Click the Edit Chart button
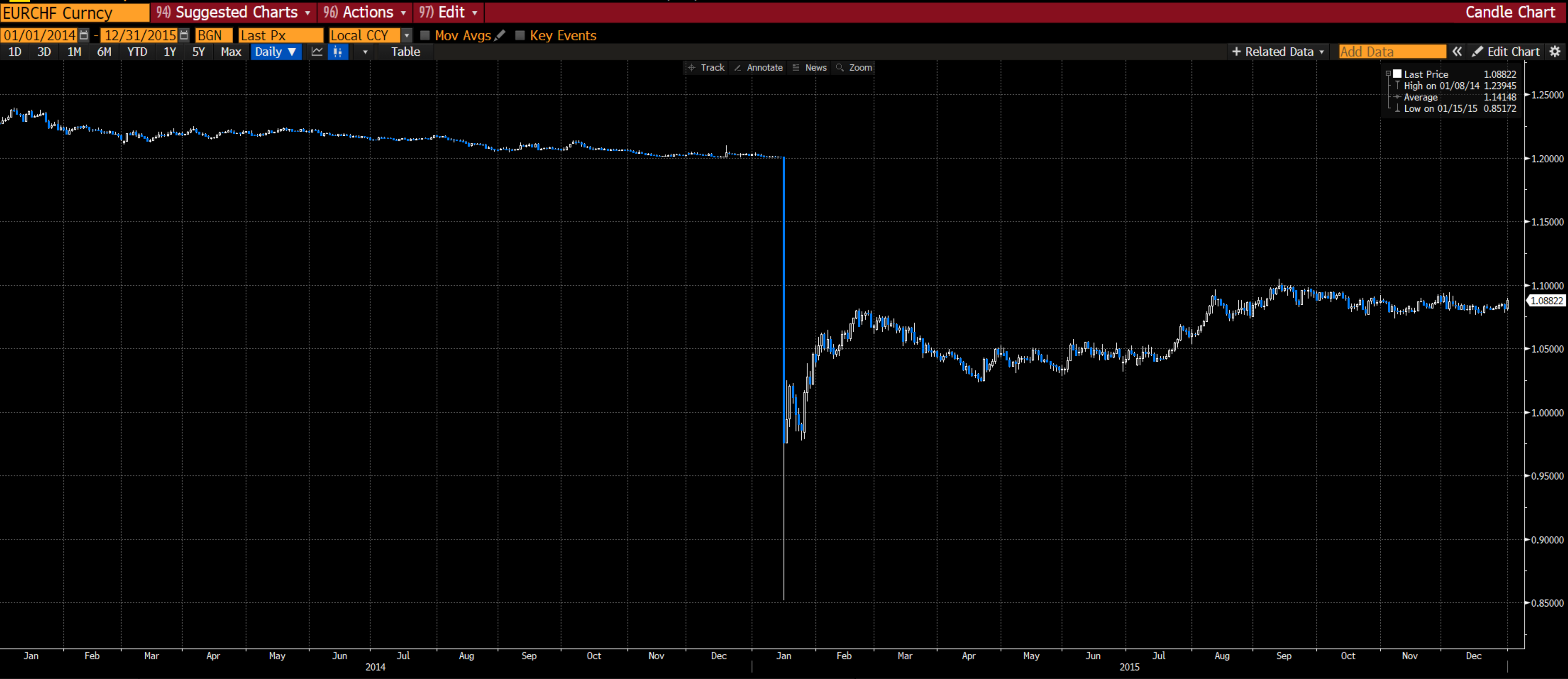This screenshot has height=679, width=1568. 1506,52
